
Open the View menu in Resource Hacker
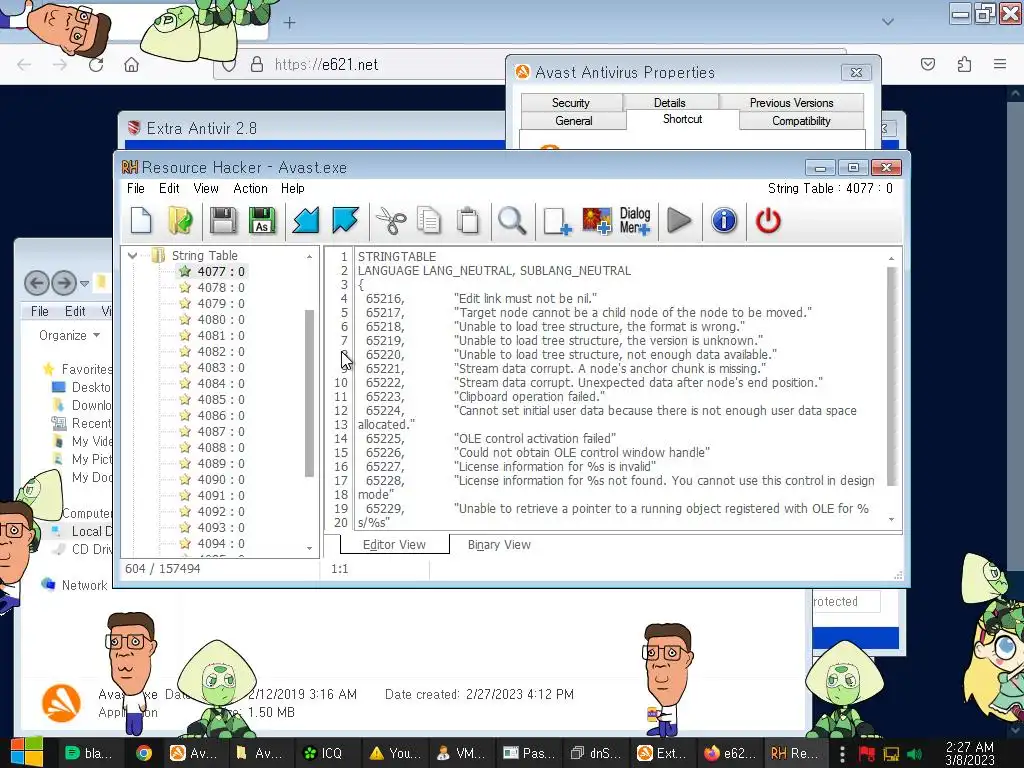point(206,188)
